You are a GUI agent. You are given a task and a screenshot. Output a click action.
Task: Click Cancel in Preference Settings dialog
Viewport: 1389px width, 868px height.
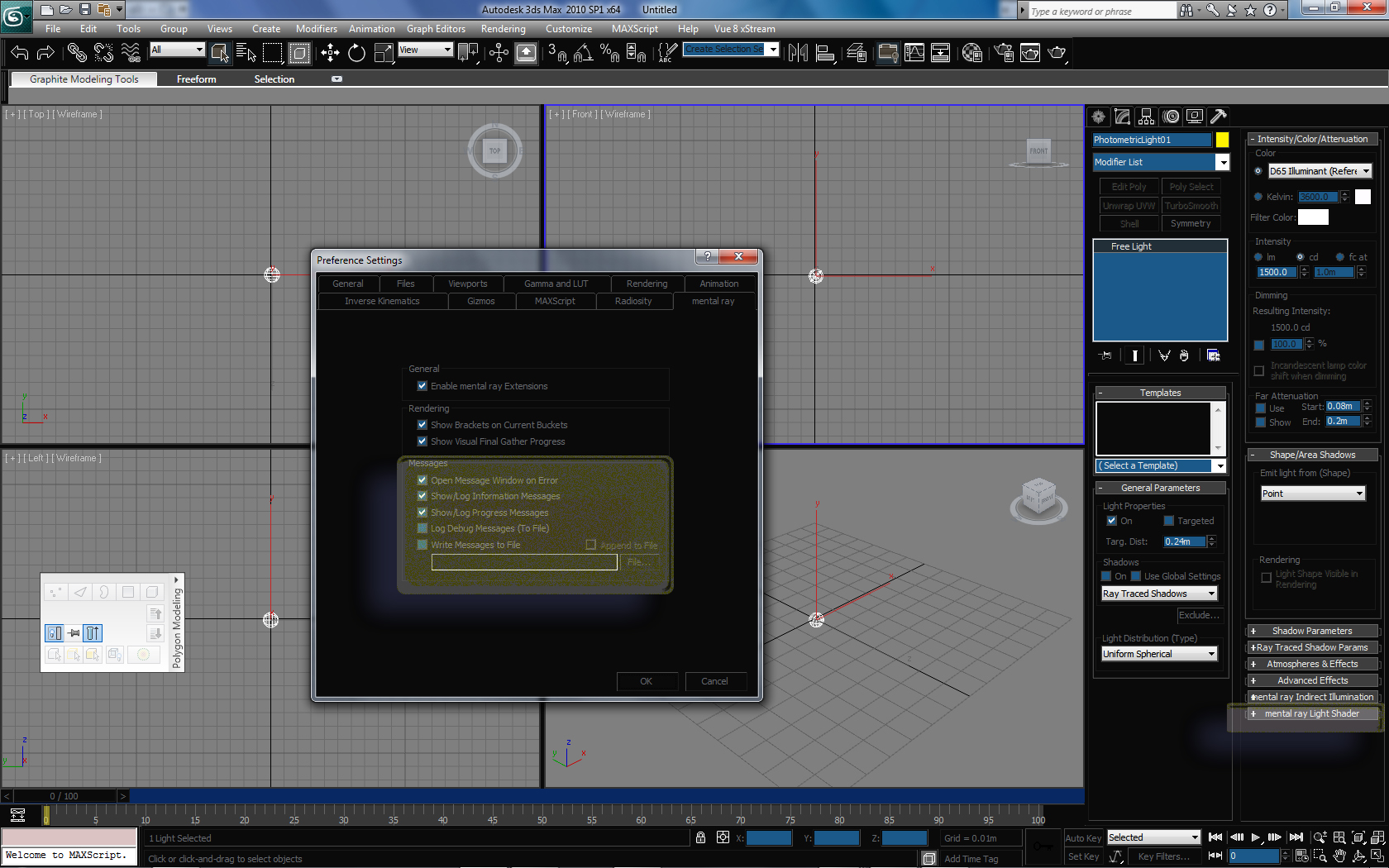click(x=715, y=681)
